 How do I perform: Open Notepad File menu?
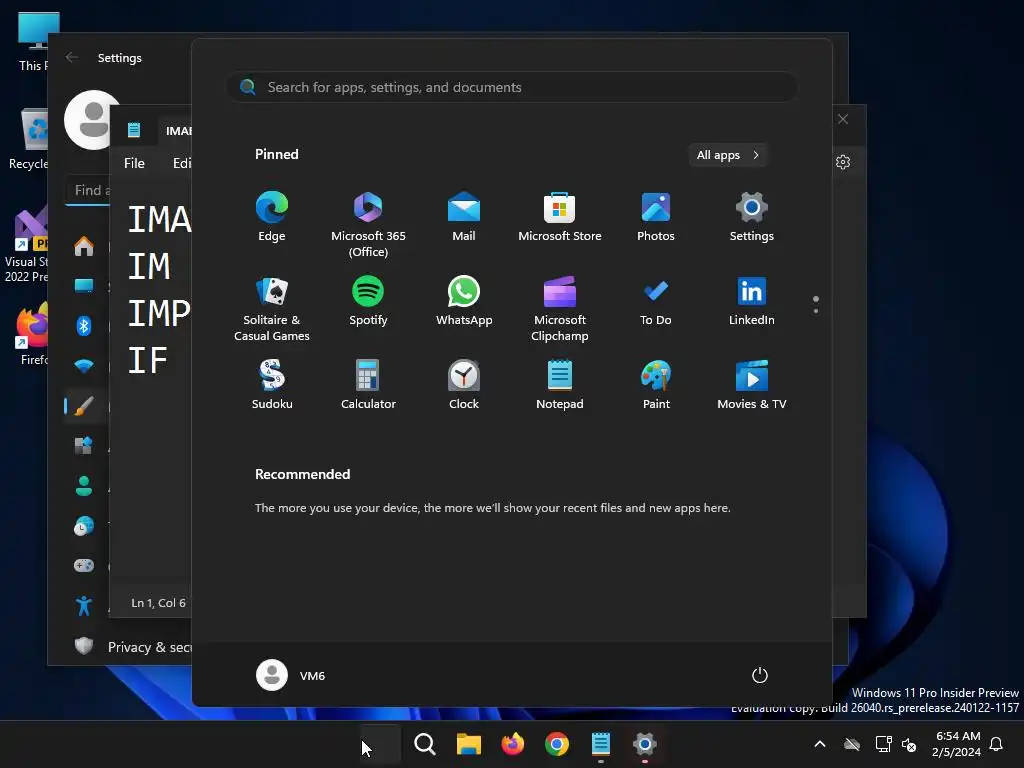coord(134,163)
